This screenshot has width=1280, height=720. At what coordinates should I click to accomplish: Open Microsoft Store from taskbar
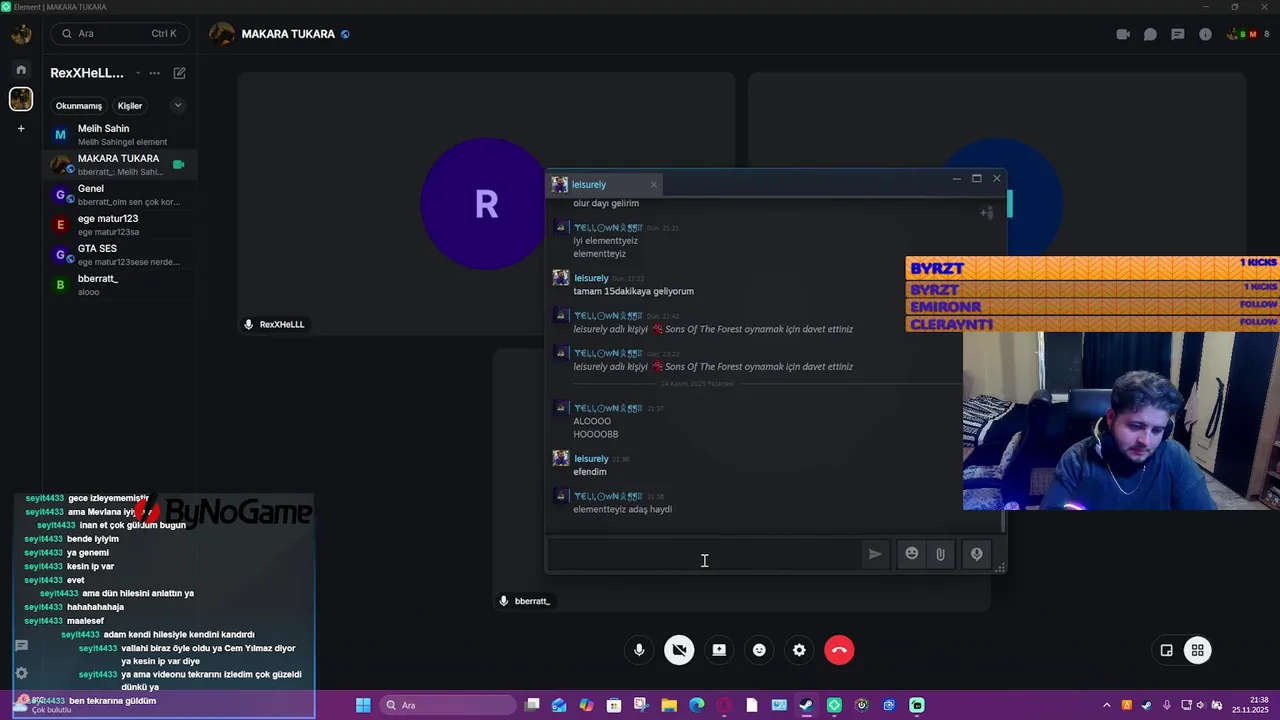pyautogui.click(x=614, y=705)
